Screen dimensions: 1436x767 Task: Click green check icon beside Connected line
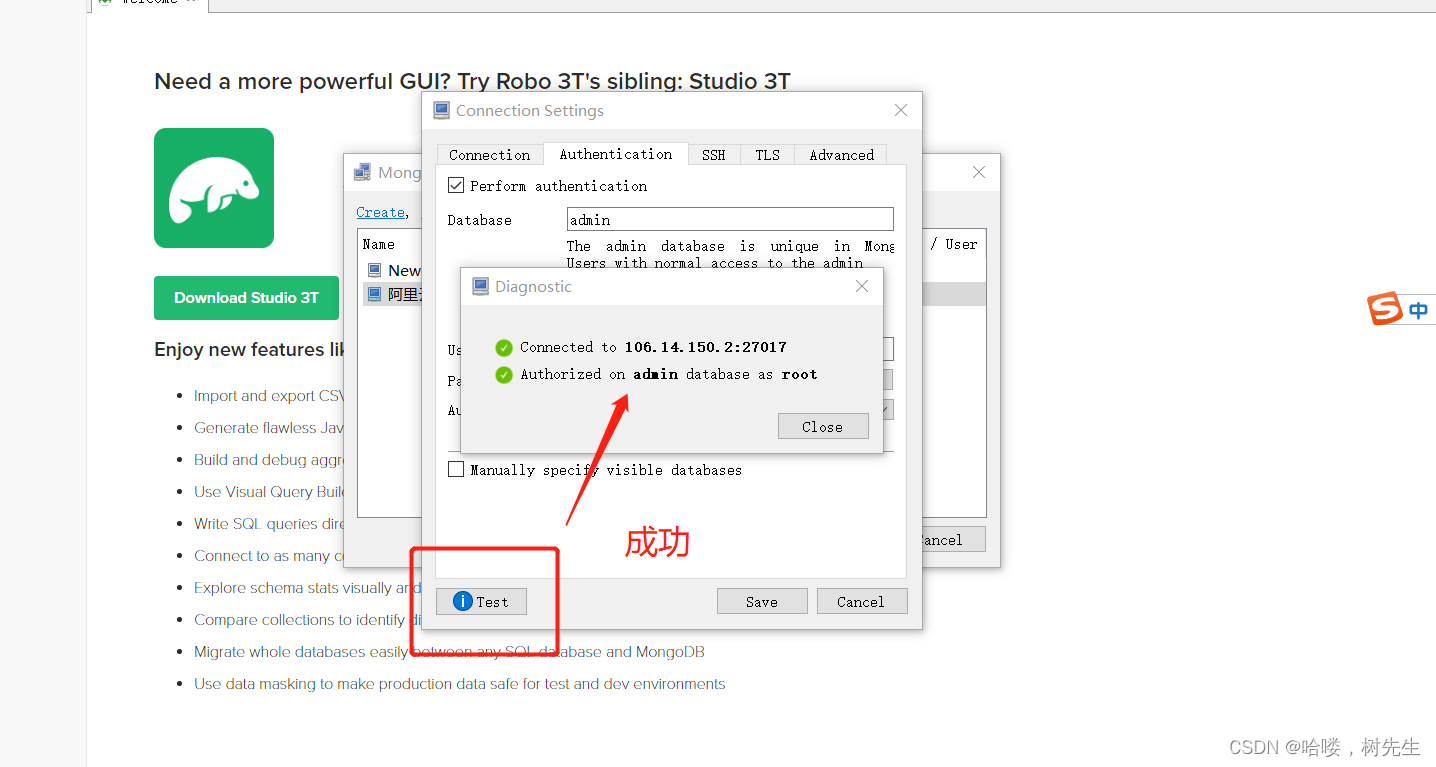coord(504,348)
